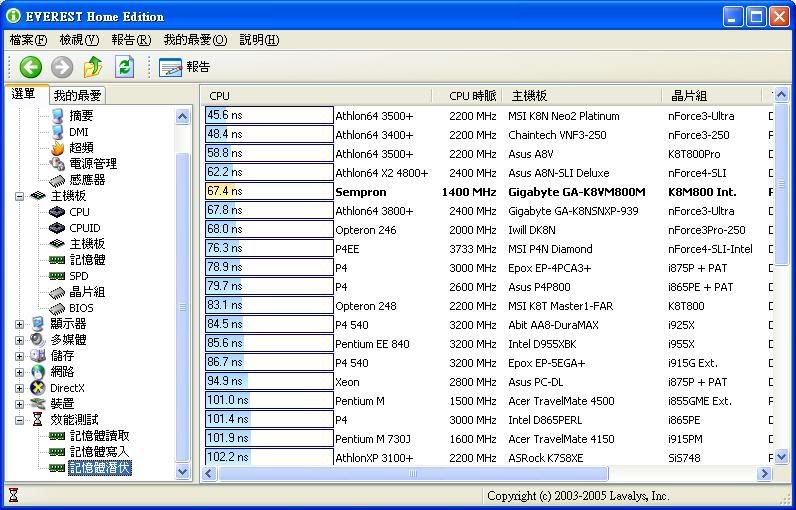Open the 報告(R) report menu
The height and width of the screenshot is (510, 796).
coord(131,40)
